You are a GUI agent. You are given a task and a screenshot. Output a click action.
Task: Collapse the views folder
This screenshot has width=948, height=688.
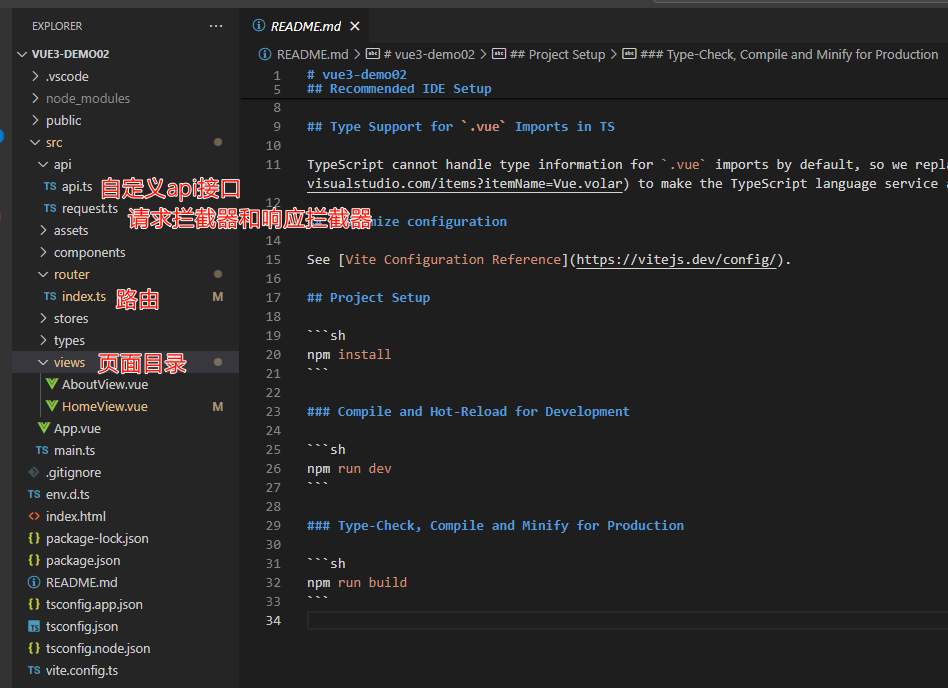44,362
